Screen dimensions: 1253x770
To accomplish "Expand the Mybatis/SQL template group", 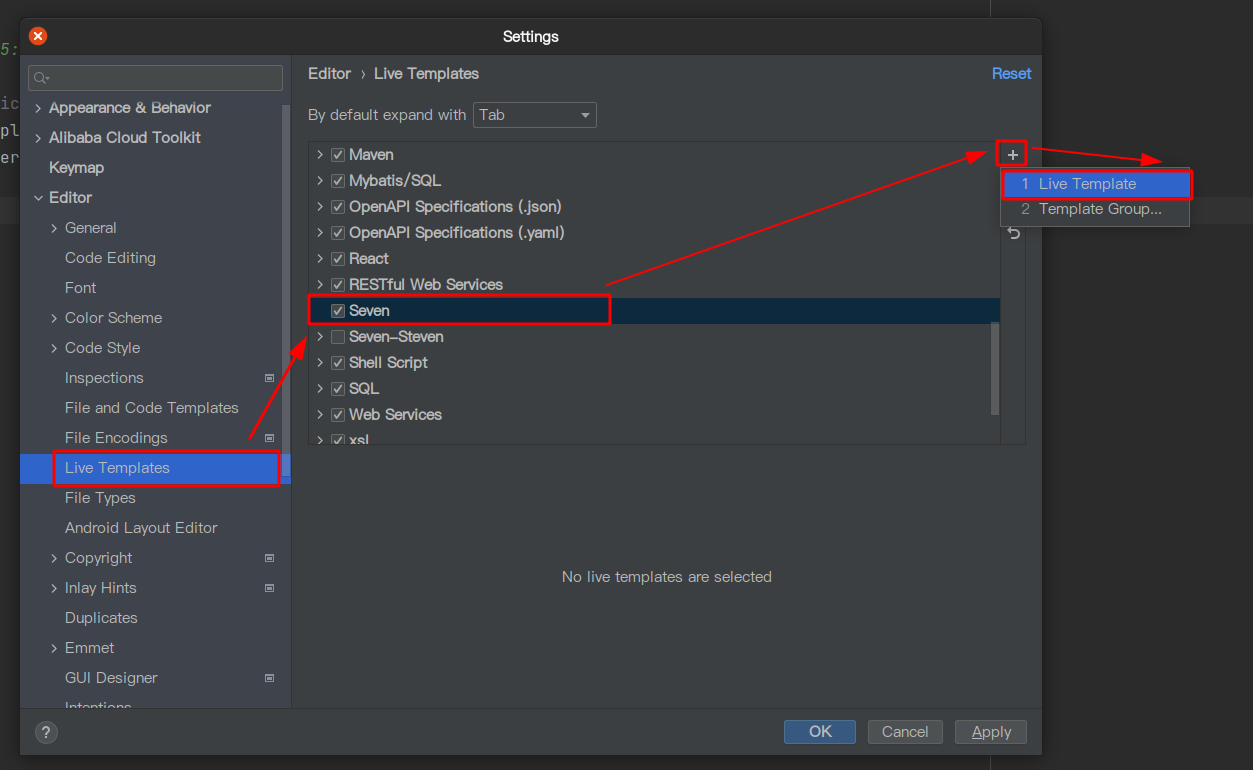I will tap(320, 181).
